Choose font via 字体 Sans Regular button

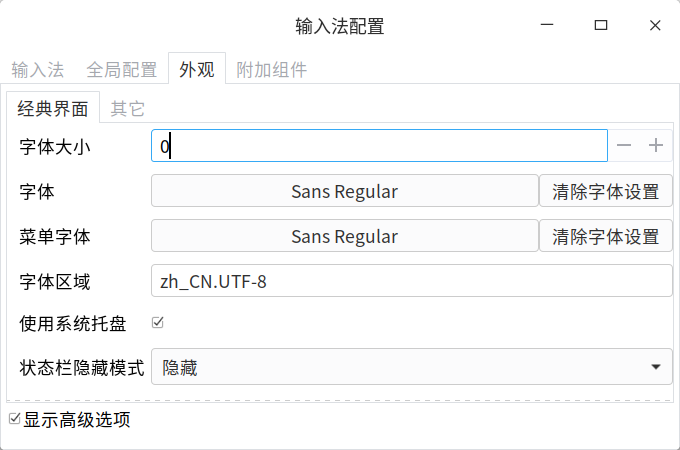[344, 191]
